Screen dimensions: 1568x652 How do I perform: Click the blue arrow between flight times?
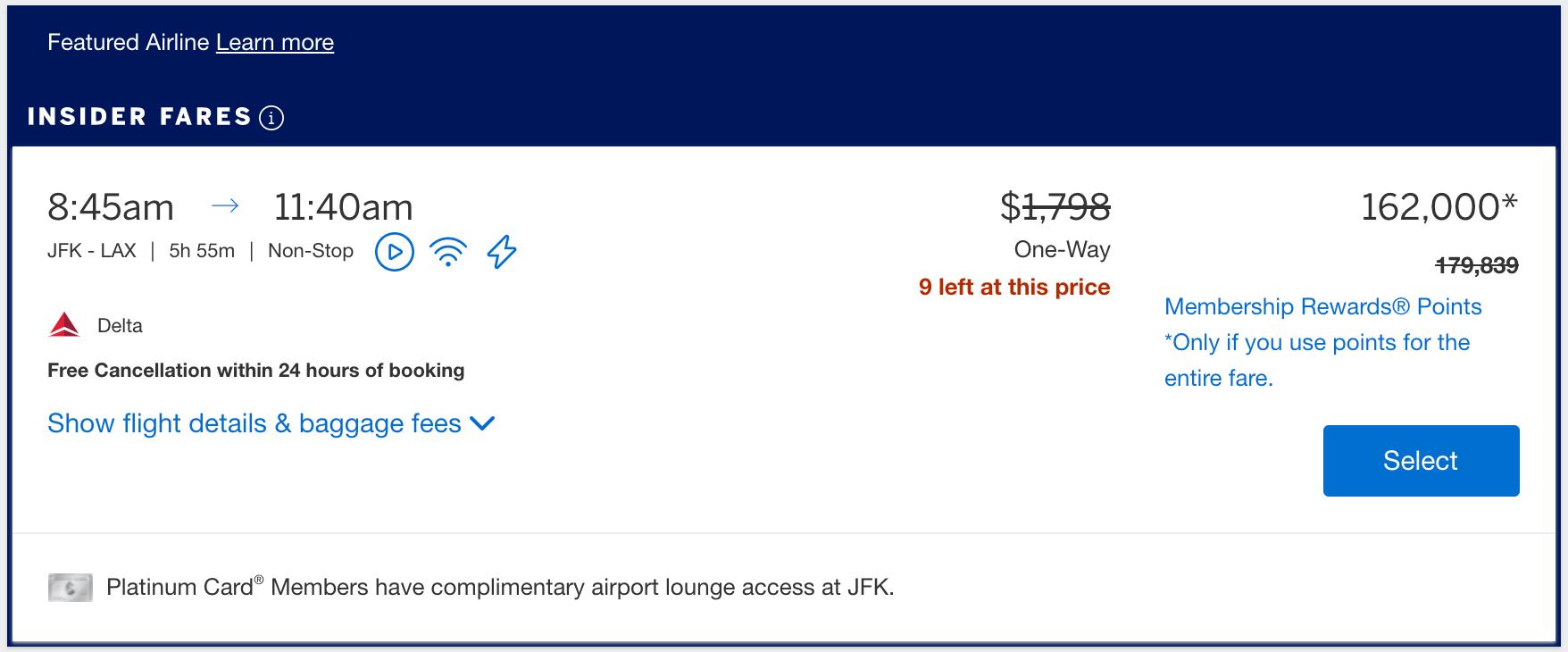pos(227,205)
